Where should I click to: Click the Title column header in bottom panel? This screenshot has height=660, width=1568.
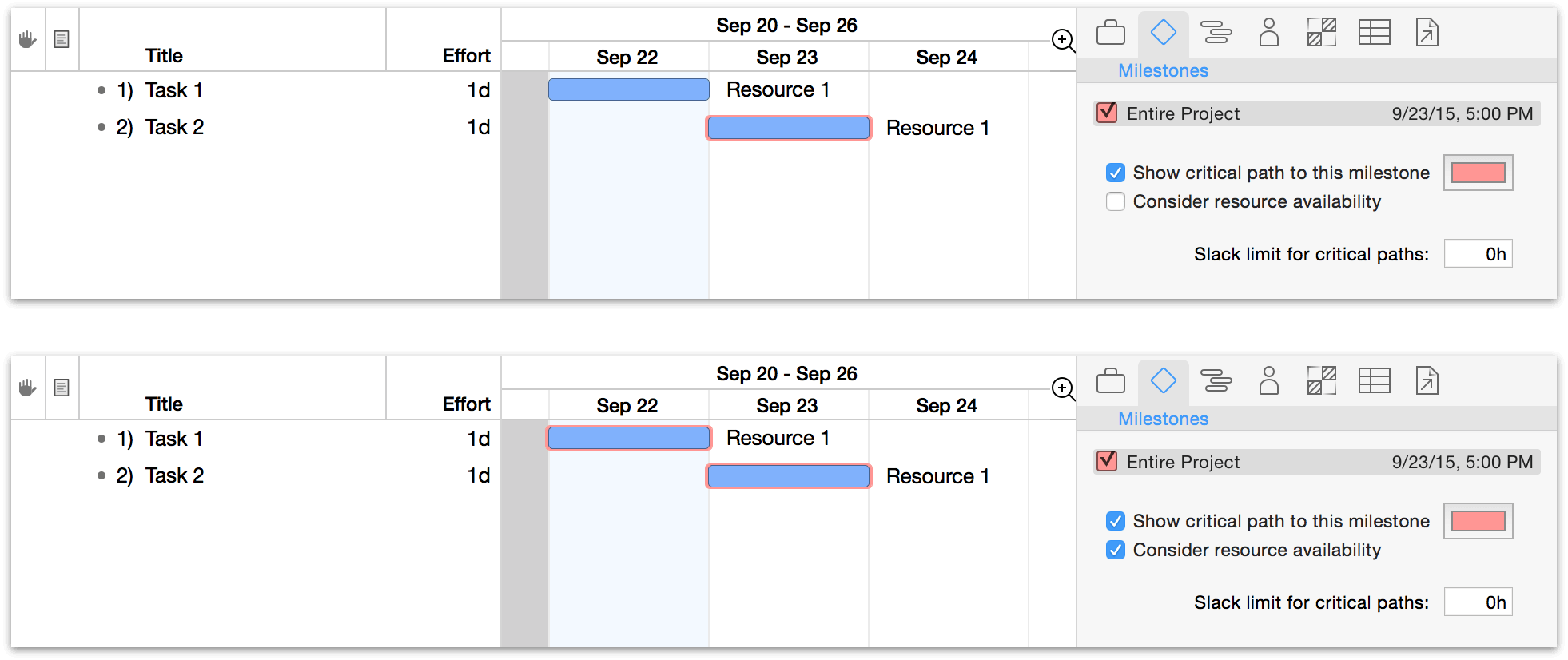164,404
